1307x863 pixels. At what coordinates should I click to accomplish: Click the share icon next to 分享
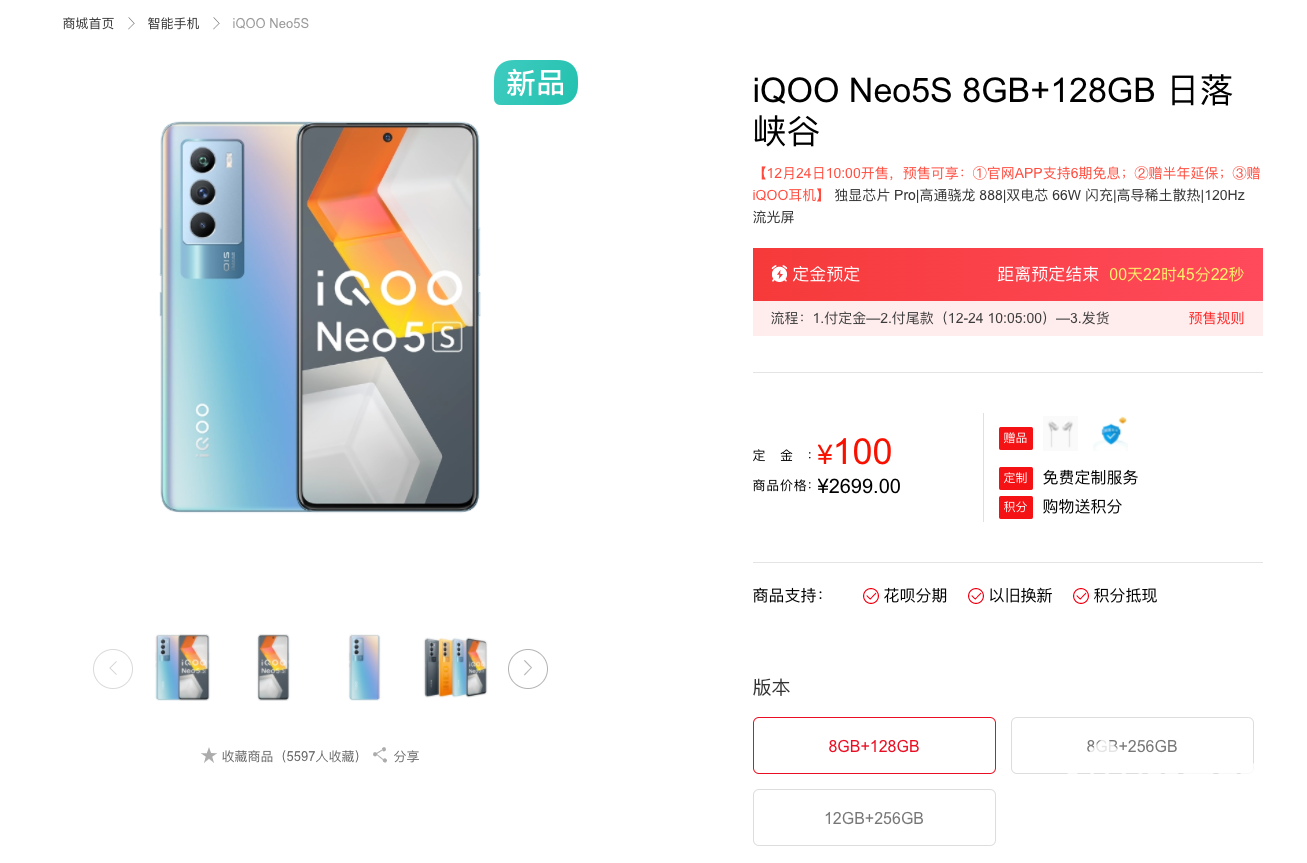(380, 755)
